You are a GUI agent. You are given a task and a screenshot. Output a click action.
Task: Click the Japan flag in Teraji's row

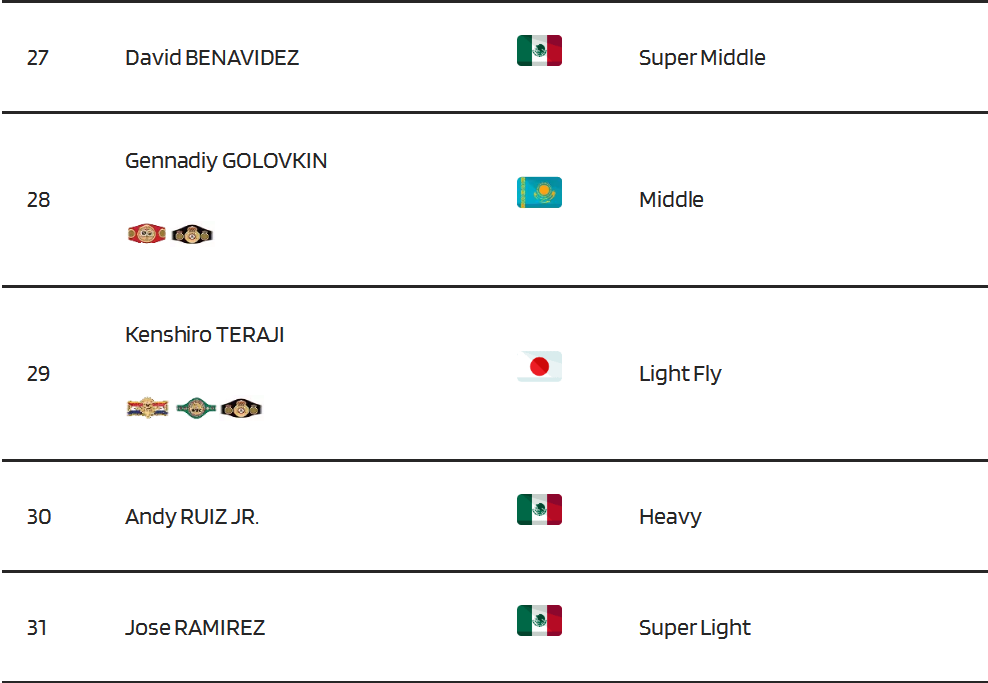point(539,366)
